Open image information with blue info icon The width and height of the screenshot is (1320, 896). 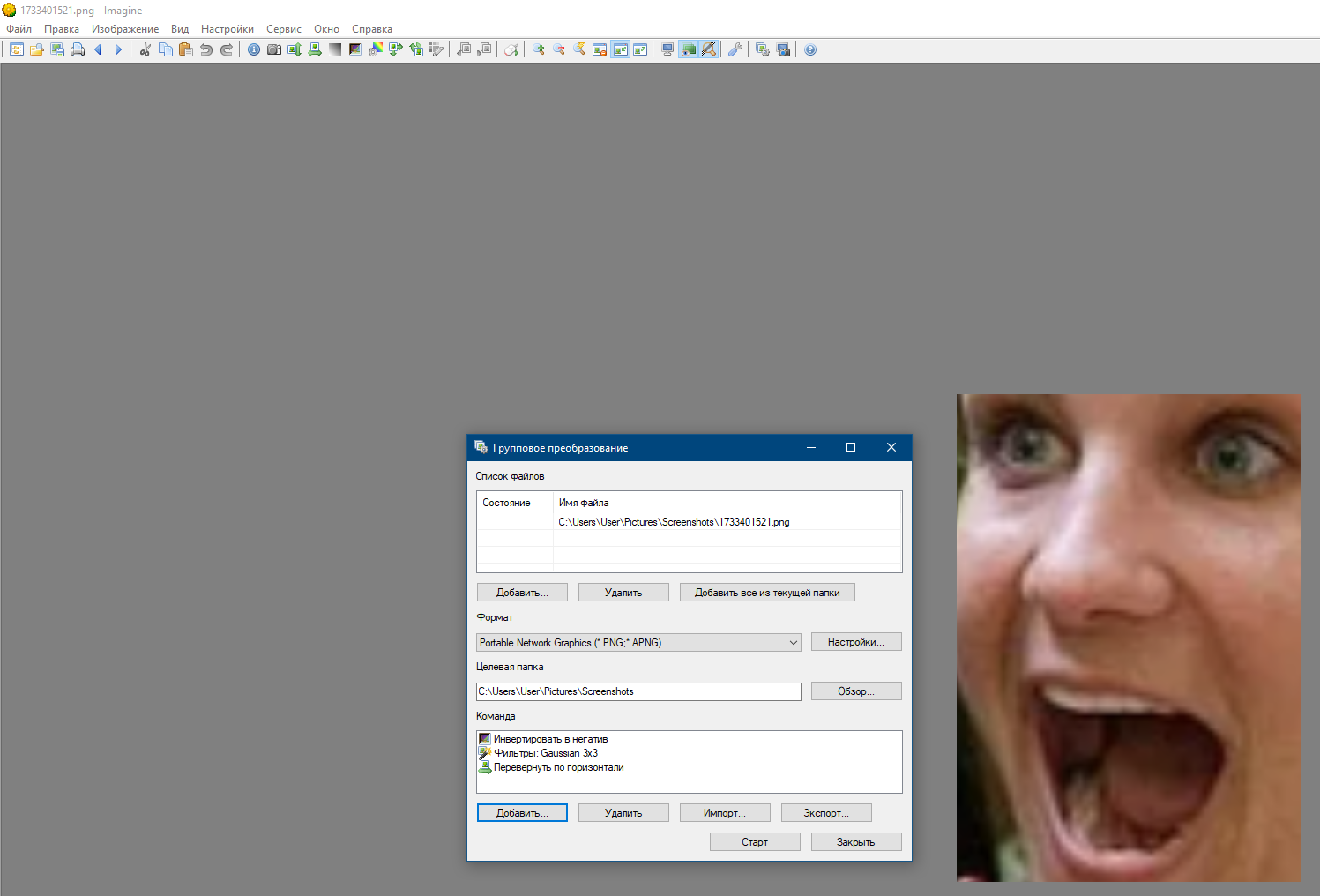254,49
